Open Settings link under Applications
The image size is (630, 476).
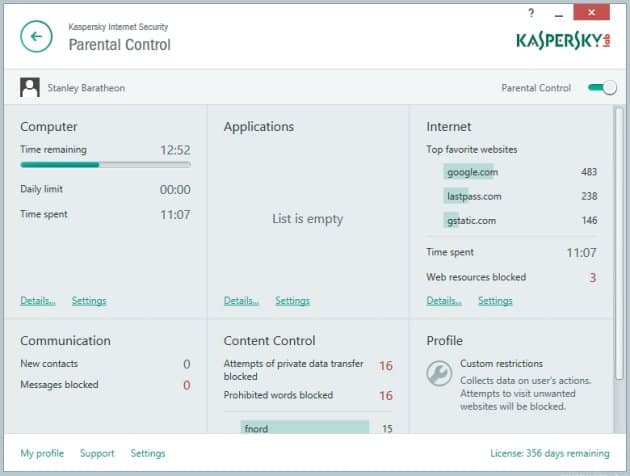[x=292, y=300]
